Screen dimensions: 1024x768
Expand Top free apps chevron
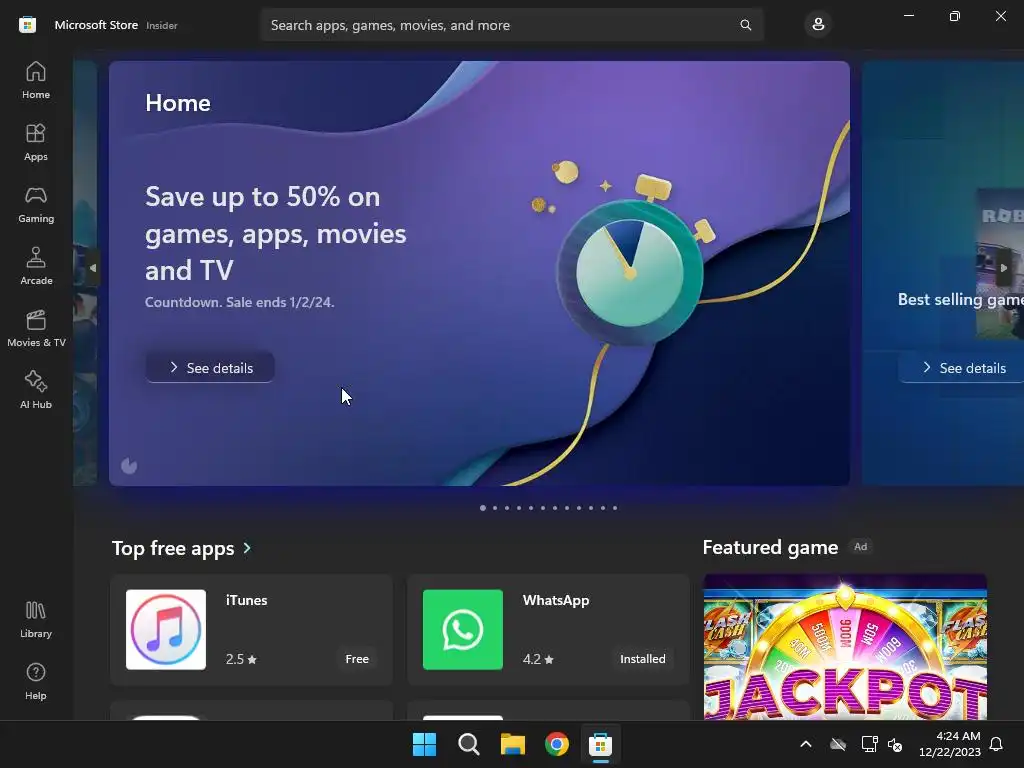[x=247, y=548]
